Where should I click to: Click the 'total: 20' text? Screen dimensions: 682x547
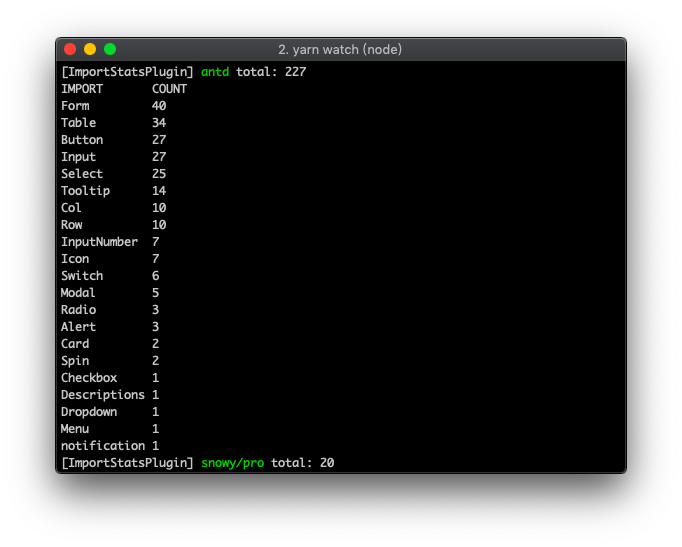point(302,463)
